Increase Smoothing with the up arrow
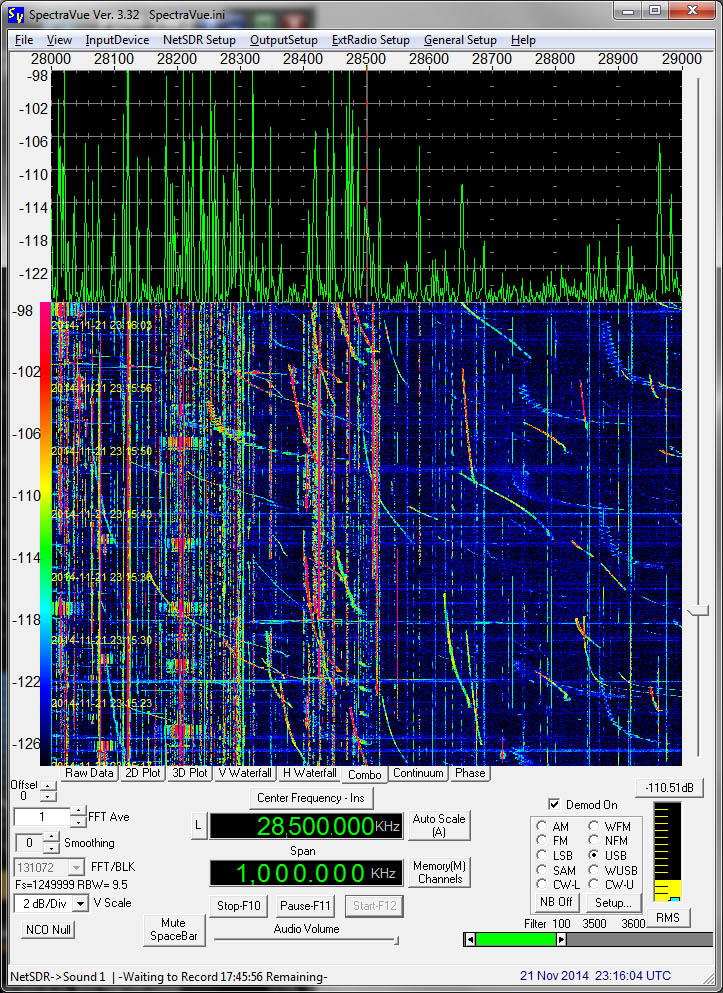Viewport: 723px width, 993px height. pos(51,837)
